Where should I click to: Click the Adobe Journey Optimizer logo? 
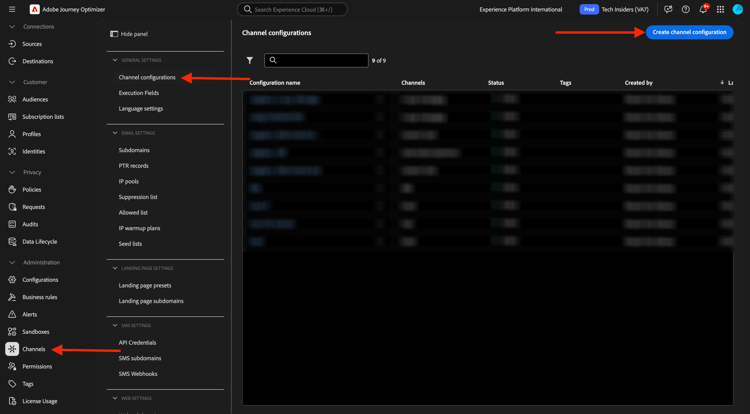click(x=34, y=9)
